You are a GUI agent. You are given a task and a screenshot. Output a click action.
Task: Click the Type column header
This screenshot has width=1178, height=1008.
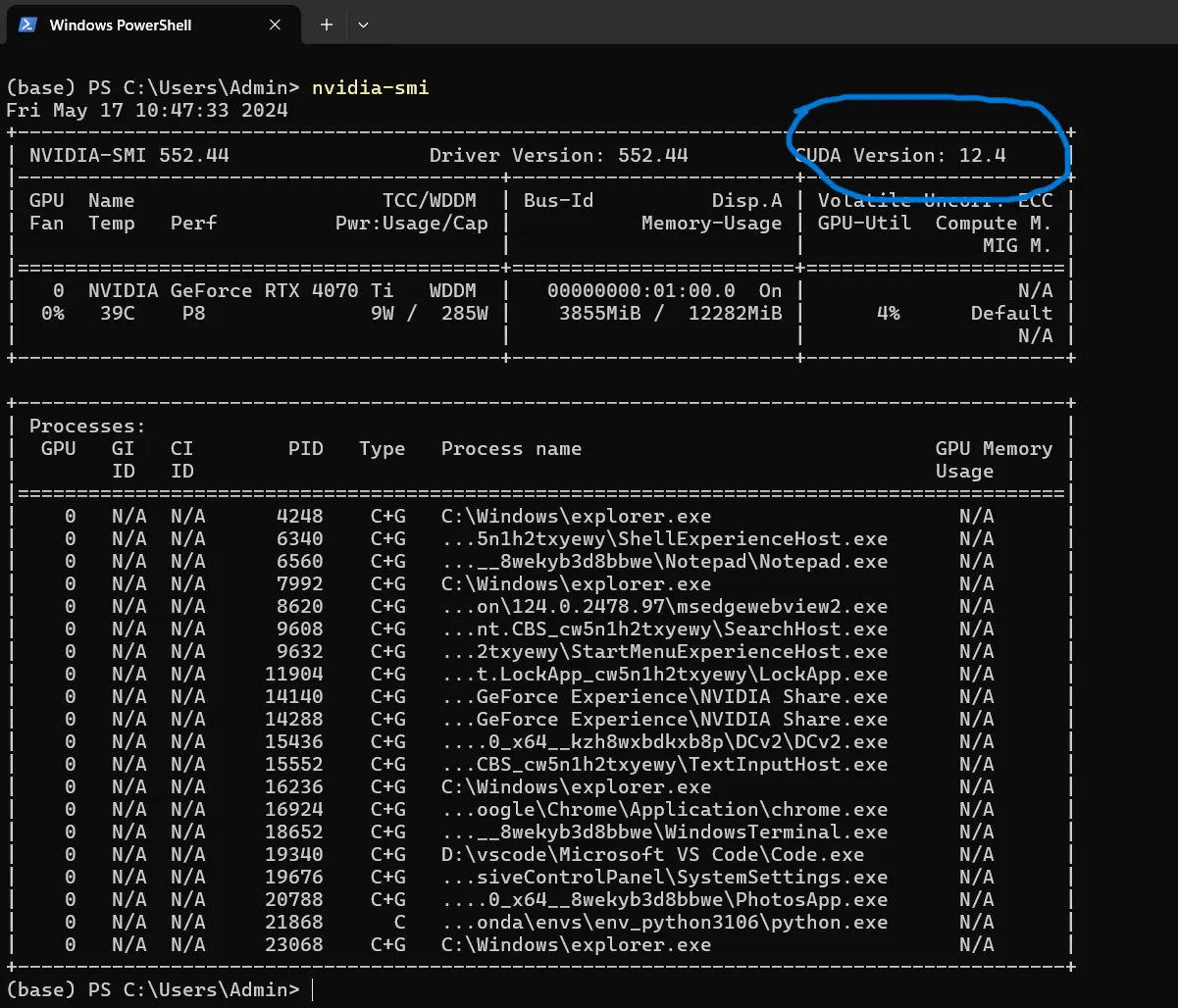coord(383,448)
